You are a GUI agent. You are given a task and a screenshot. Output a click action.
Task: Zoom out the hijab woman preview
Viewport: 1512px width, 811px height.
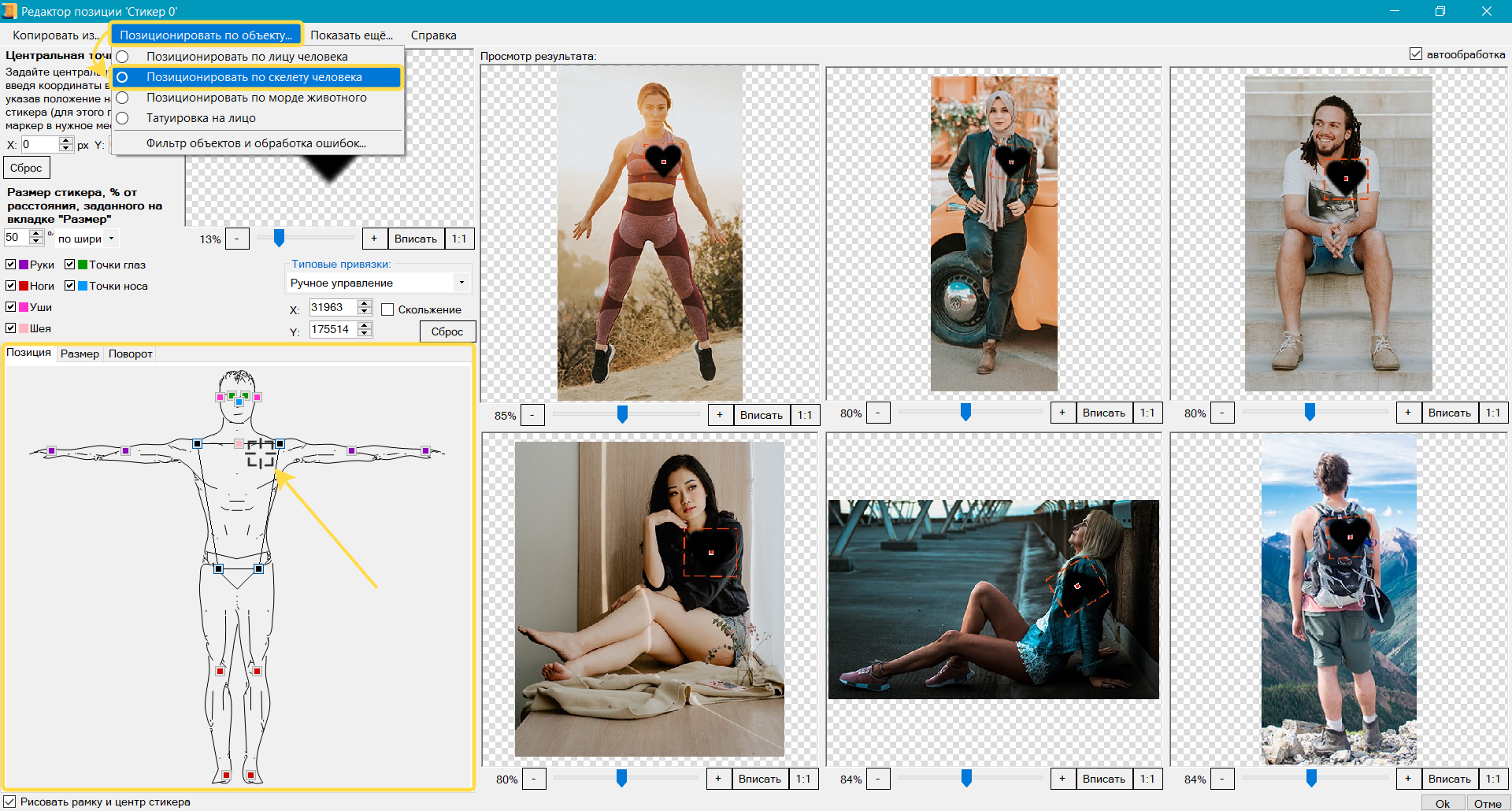[878, 413]
